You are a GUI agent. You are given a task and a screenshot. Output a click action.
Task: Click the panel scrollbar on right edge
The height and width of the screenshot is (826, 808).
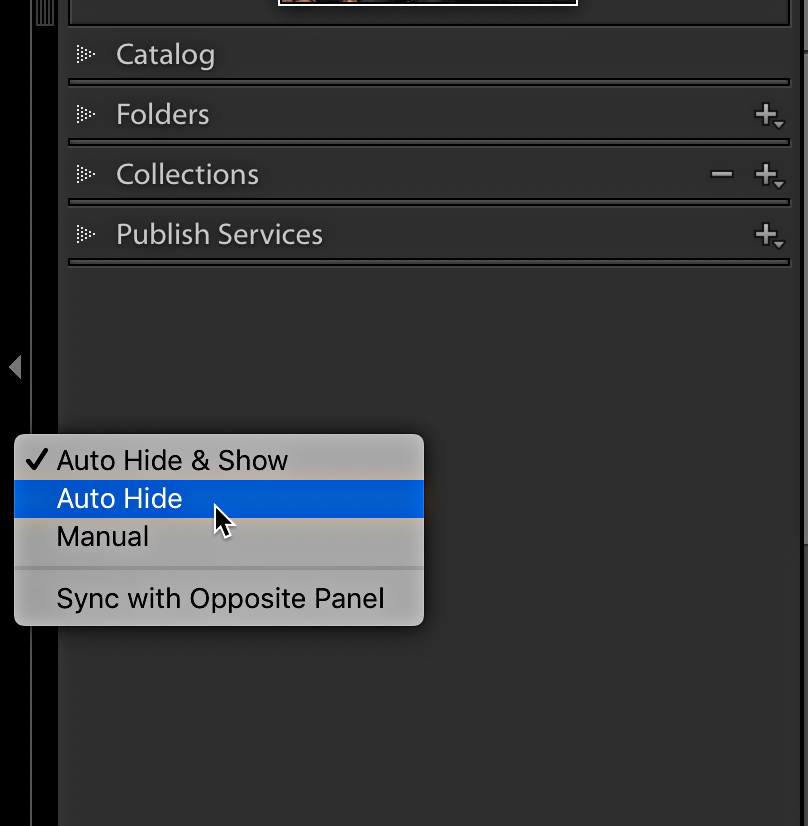(x=805, y=295)
